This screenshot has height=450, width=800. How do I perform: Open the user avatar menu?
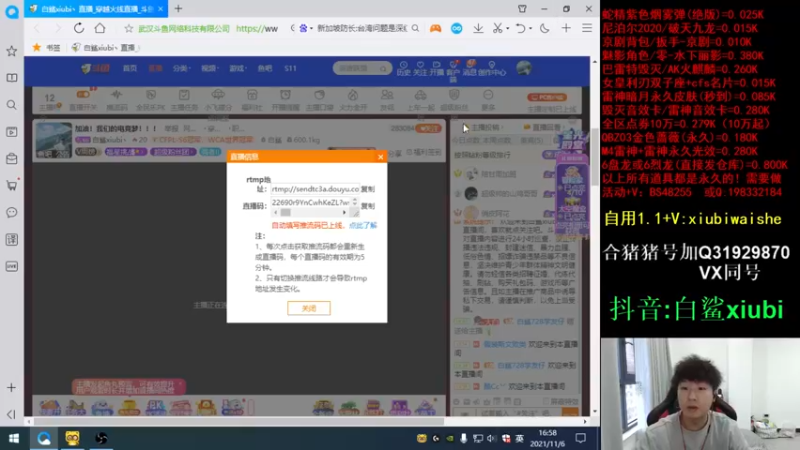[523, 68]
